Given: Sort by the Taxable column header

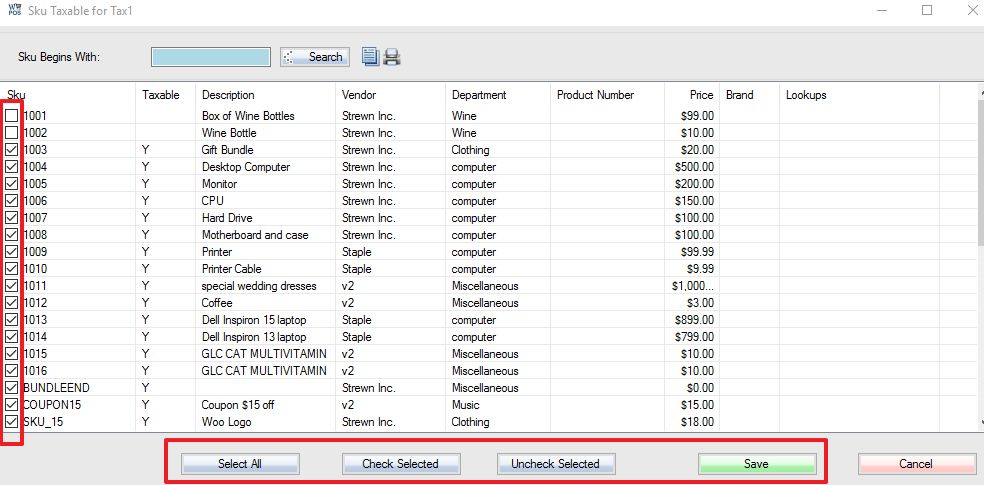Looking at the screenshot, I should click(166, 95).
